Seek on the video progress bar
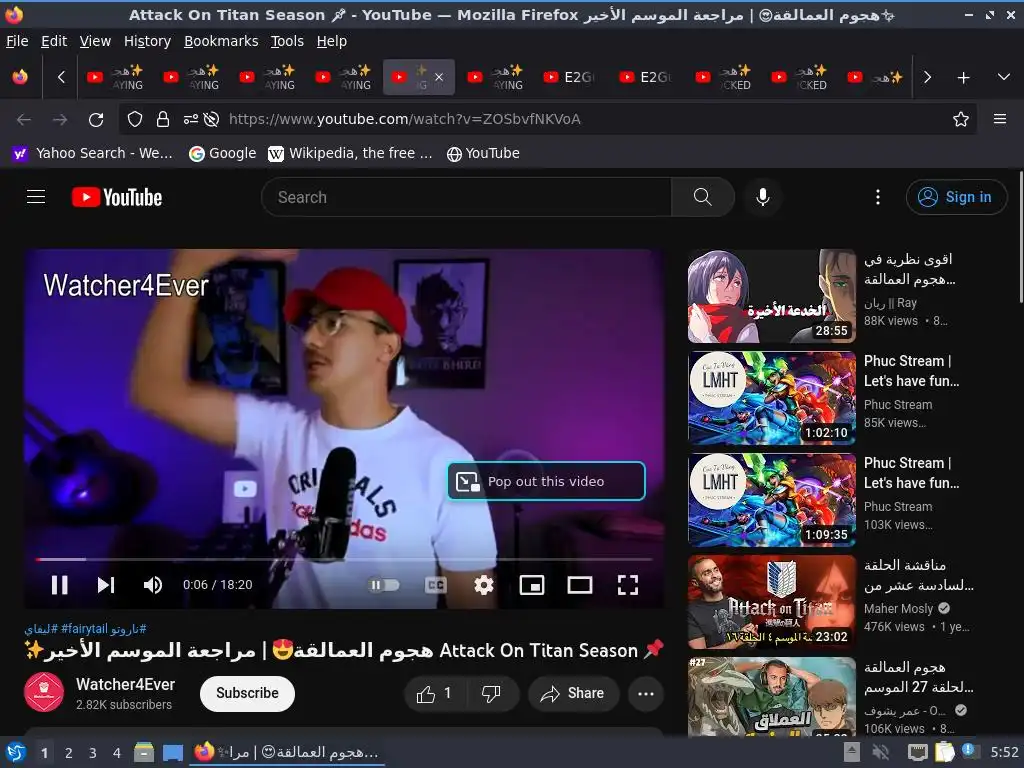 point(344,559)
